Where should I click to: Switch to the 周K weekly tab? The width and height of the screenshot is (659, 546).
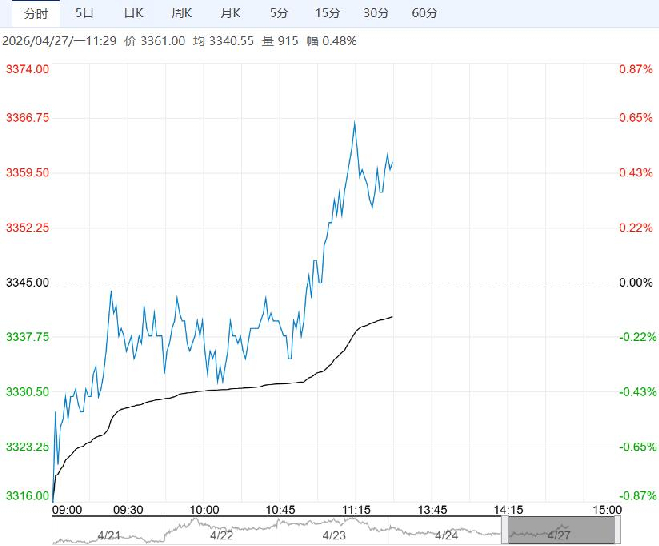(x=181, y=13)
